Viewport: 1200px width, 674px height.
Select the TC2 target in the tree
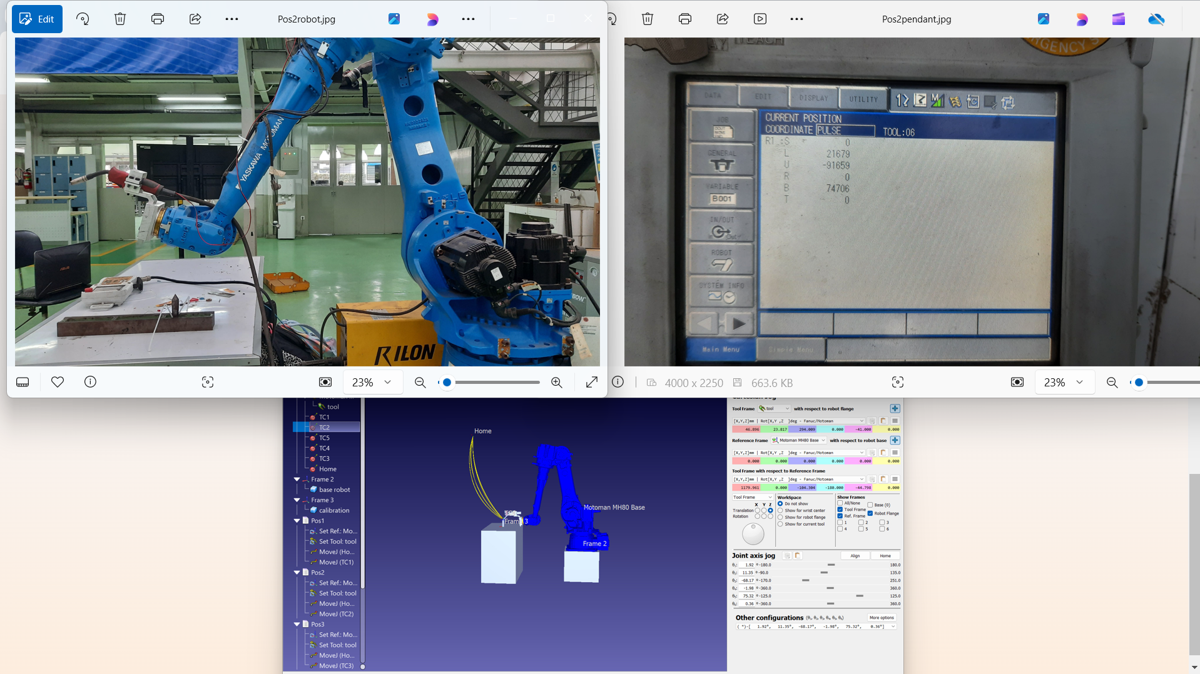point(324,428)
